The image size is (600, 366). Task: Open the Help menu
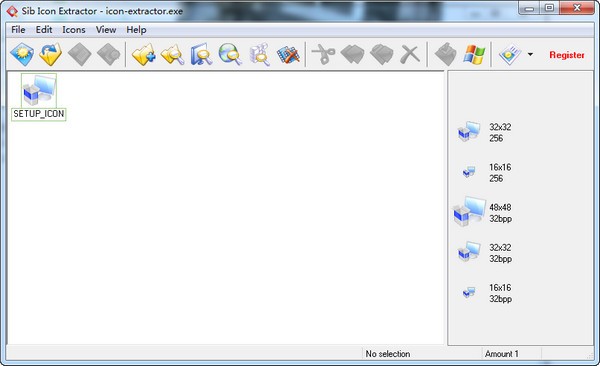136,30
